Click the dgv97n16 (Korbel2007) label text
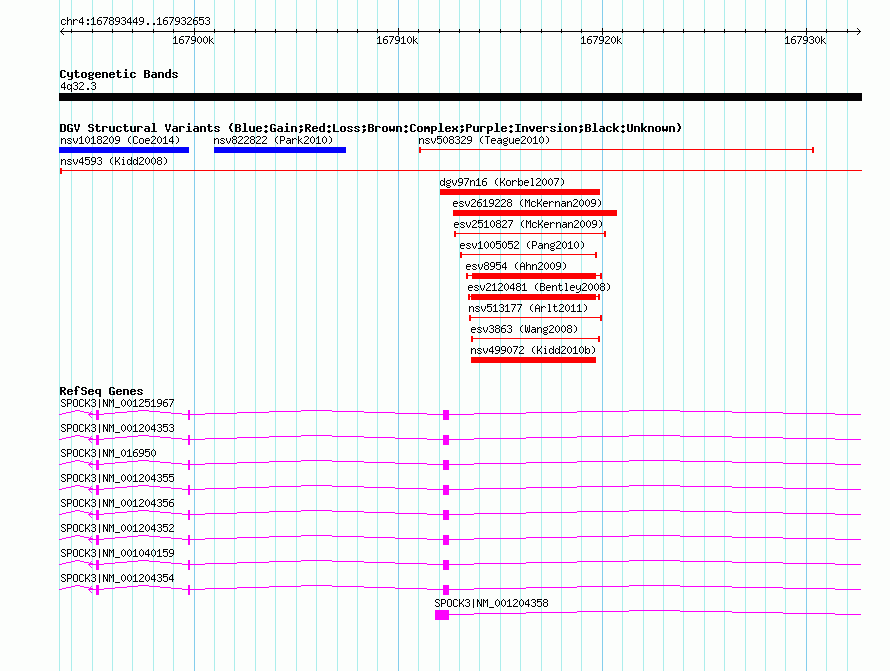 point(502,182)
